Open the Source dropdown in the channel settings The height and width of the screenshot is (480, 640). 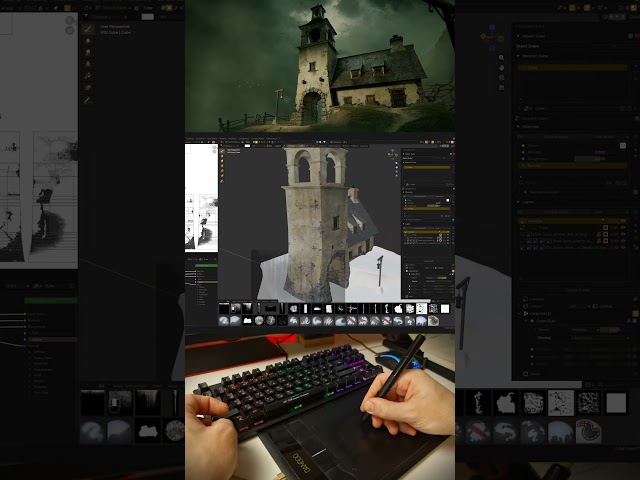[x=599, y=338]
